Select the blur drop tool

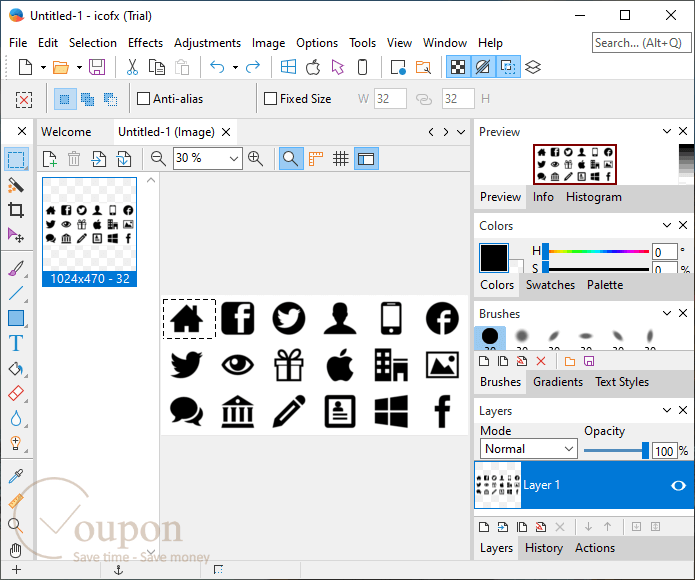pos(16,418)
